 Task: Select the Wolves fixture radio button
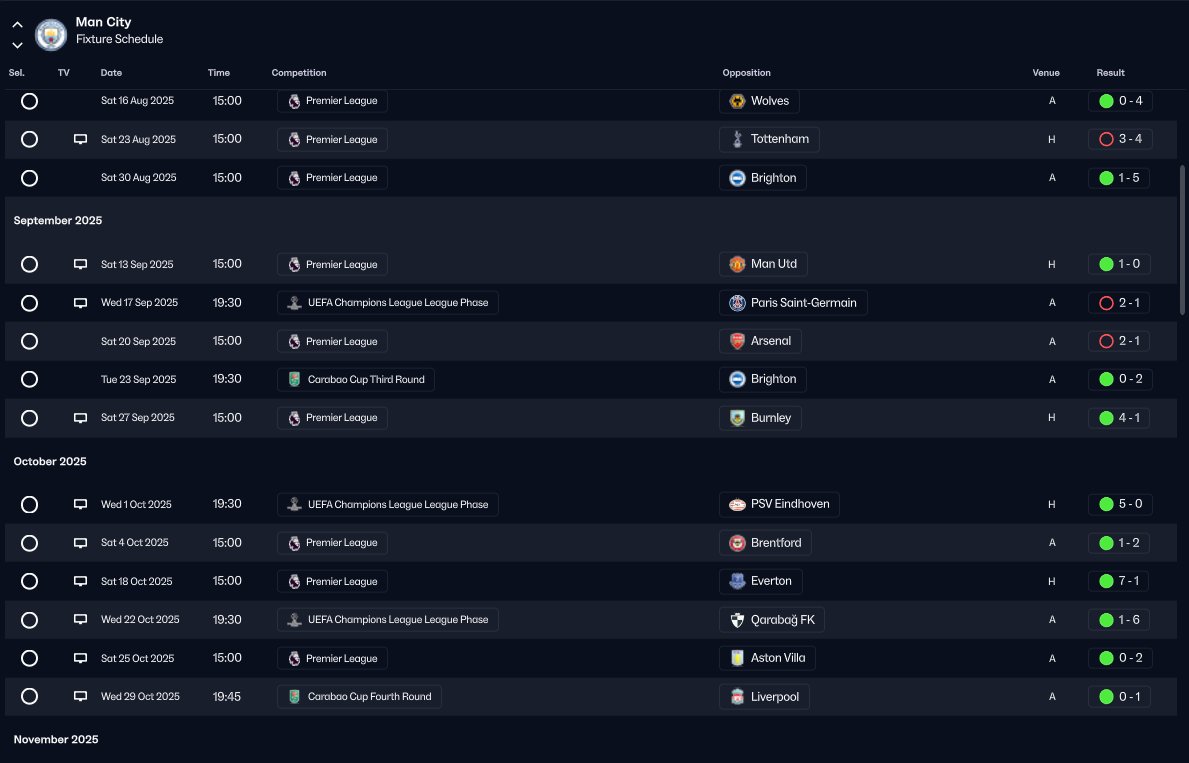(30, 101)
